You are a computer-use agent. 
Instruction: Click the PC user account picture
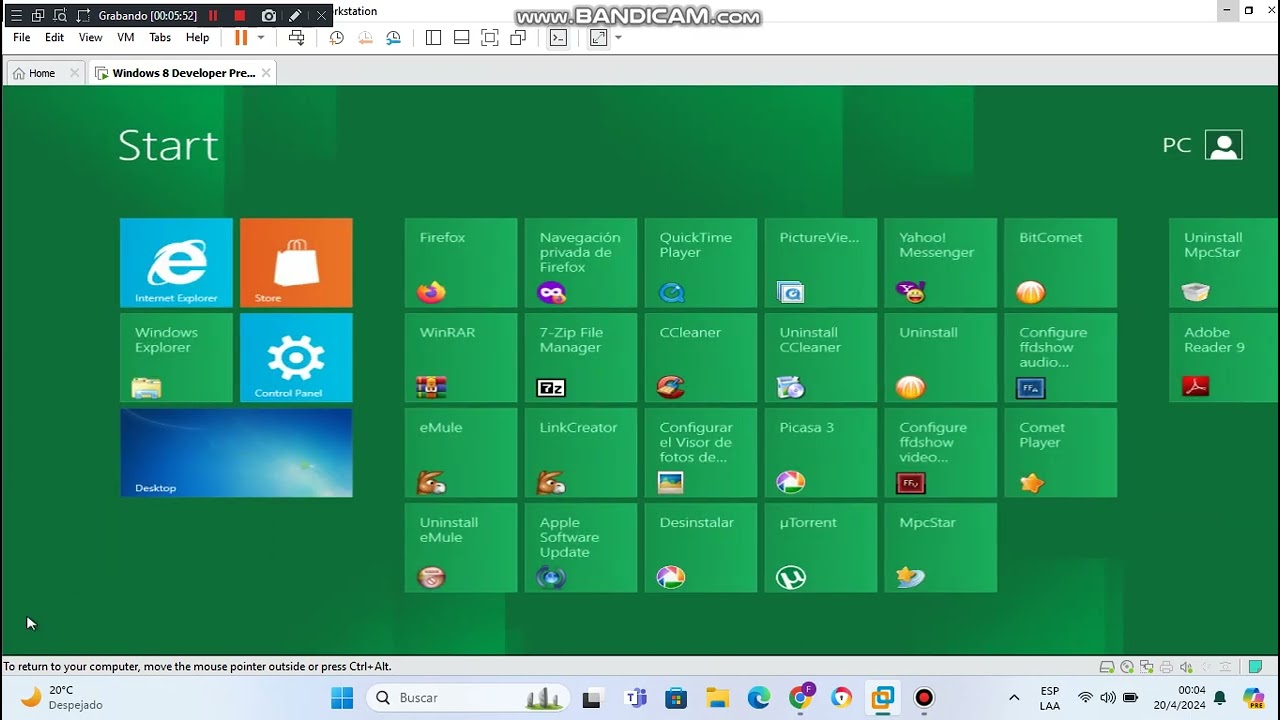click(1223, 145)
